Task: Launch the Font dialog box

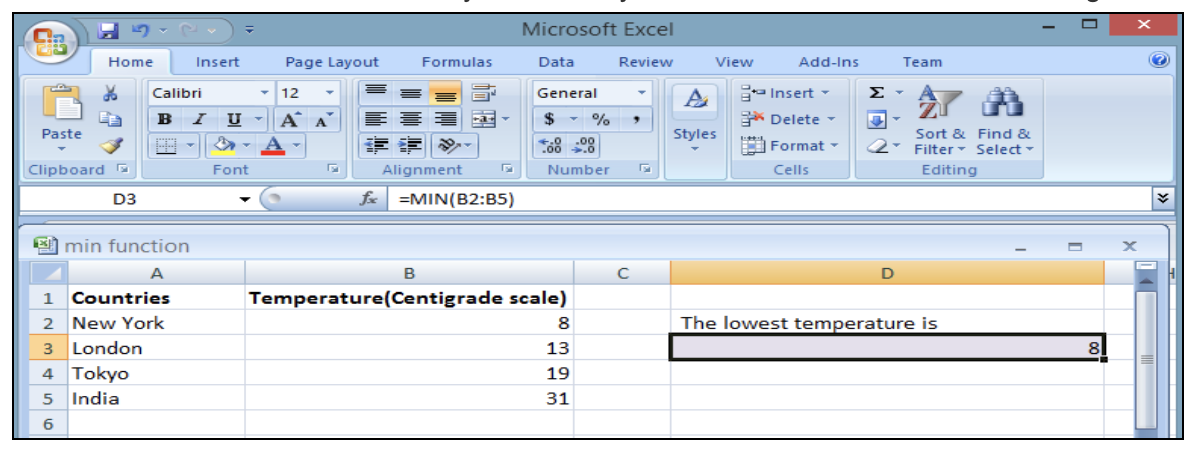Action: [x=332, y=170]
